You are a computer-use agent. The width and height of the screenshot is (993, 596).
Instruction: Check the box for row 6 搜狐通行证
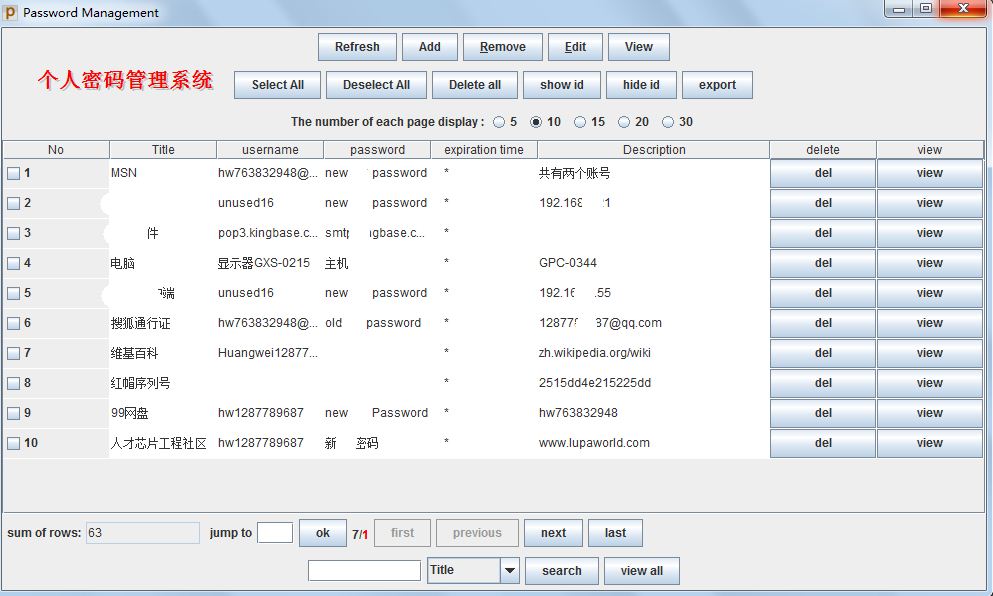coord(13,324)
